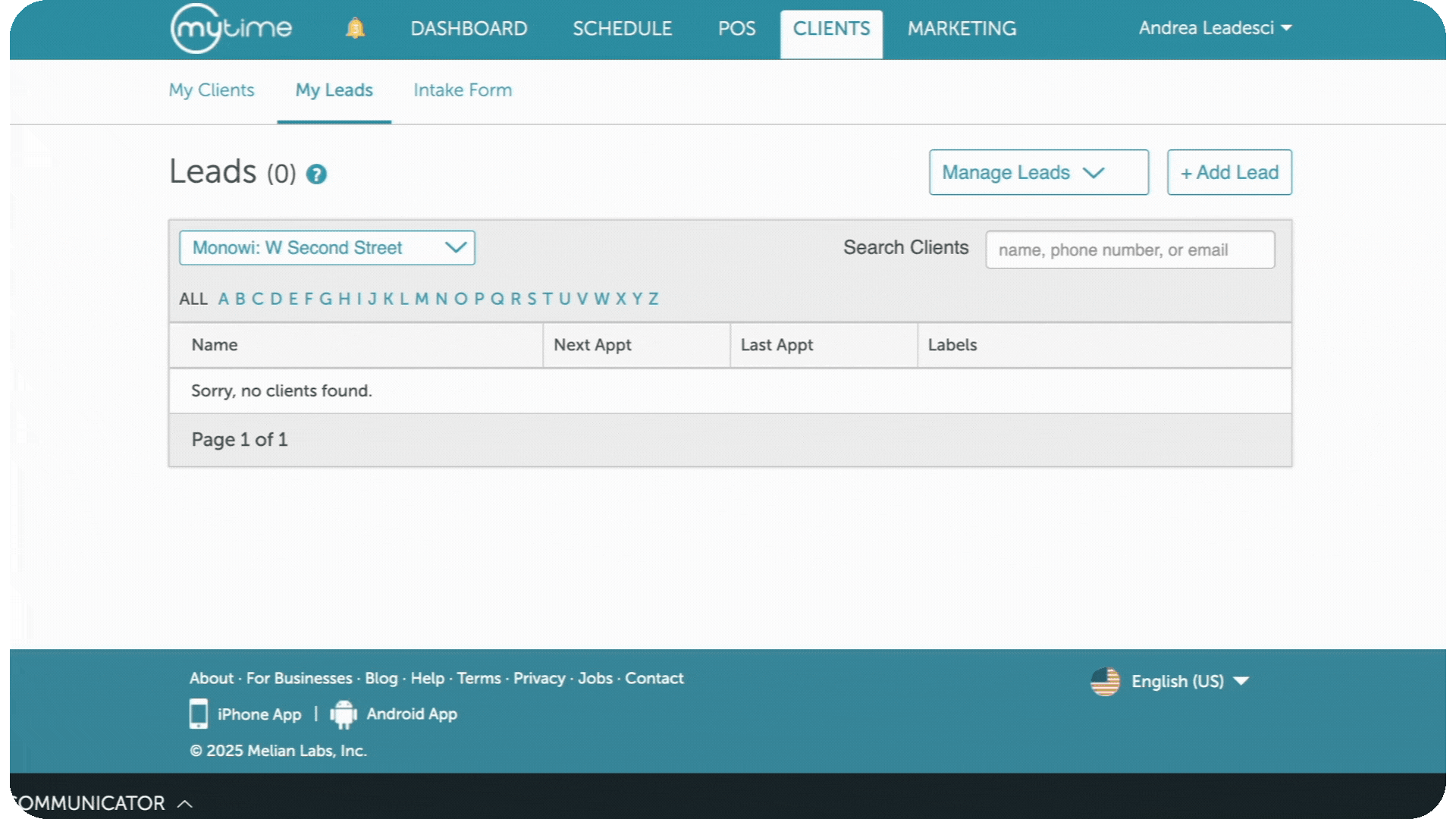Click the Leads help question icon

[x=316, y=174]
